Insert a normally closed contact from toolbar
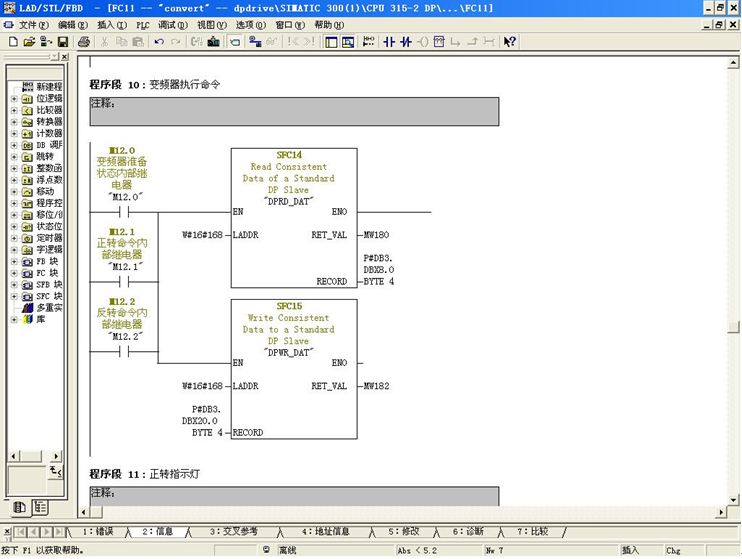The width and height of the screenshot is (742, 559). (406, 42)
